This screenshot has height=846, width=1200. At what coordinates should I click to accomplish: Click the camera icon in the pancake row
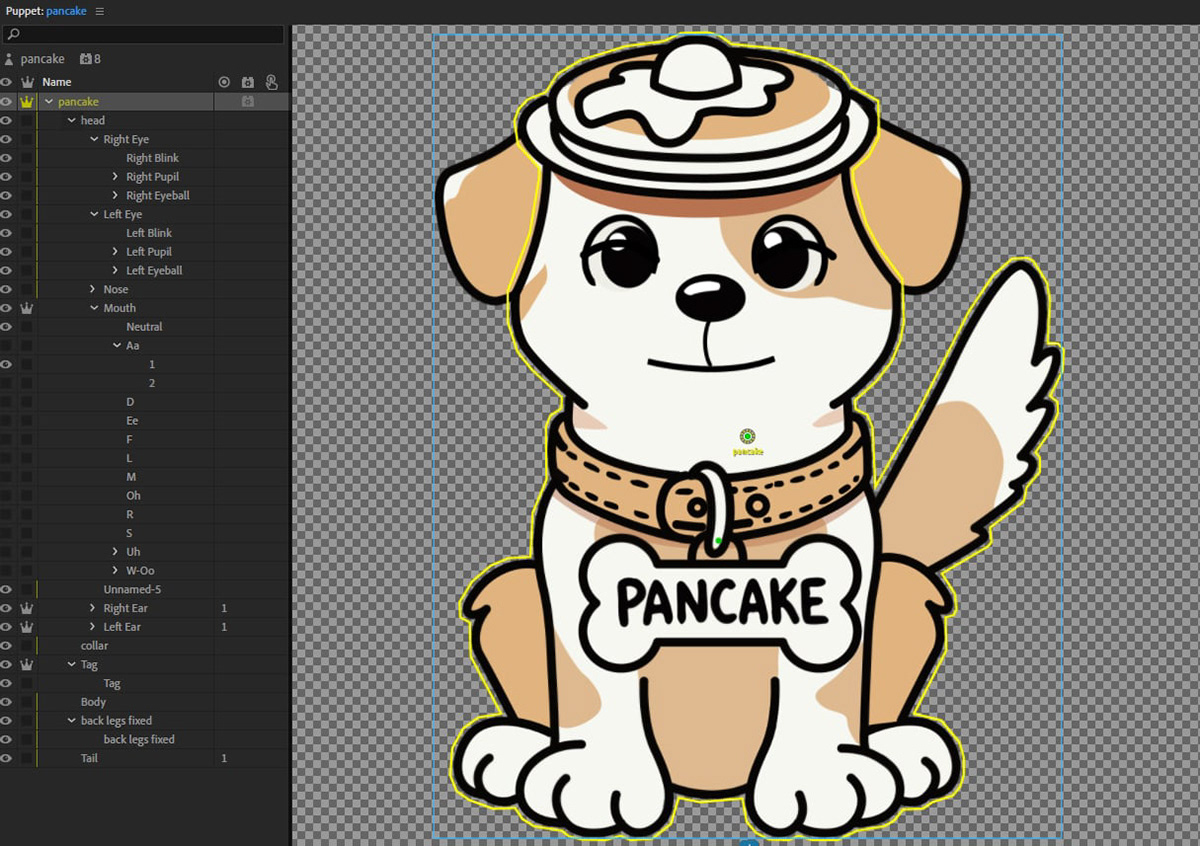(248, 101)
